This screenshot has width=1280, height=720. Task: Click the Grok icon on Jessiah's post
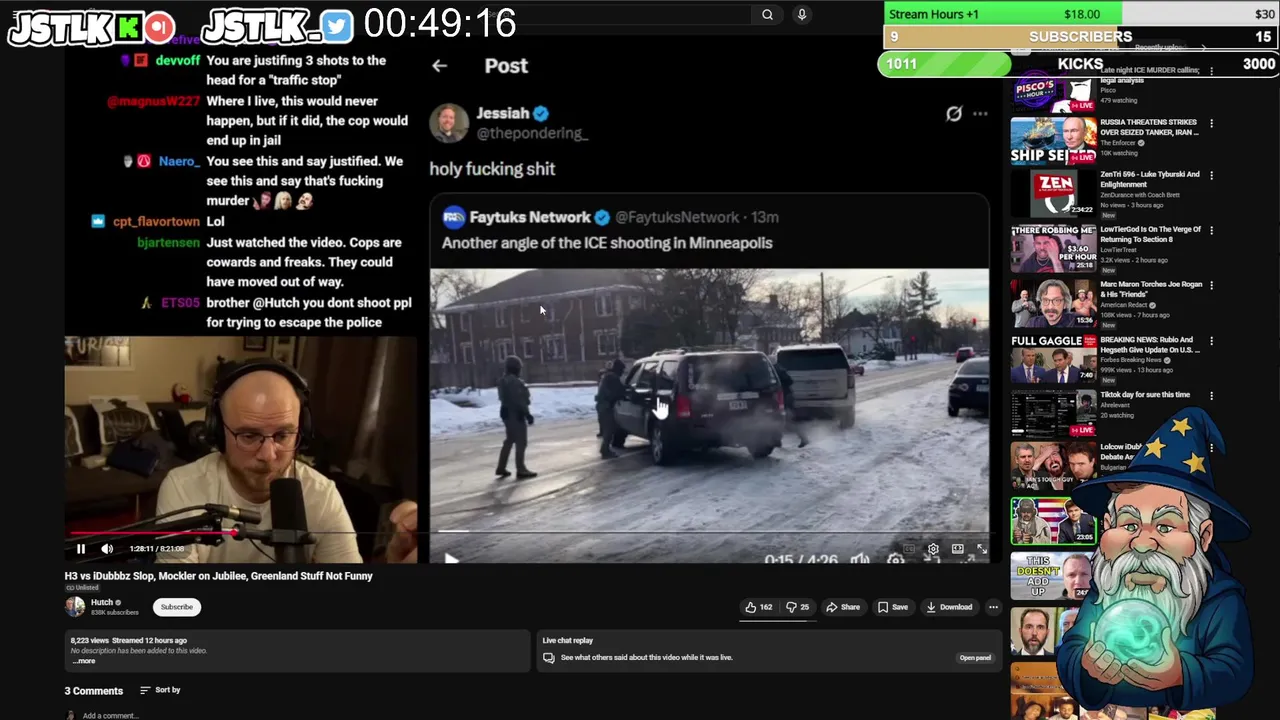pyautogui.click(x=954, y=114)
